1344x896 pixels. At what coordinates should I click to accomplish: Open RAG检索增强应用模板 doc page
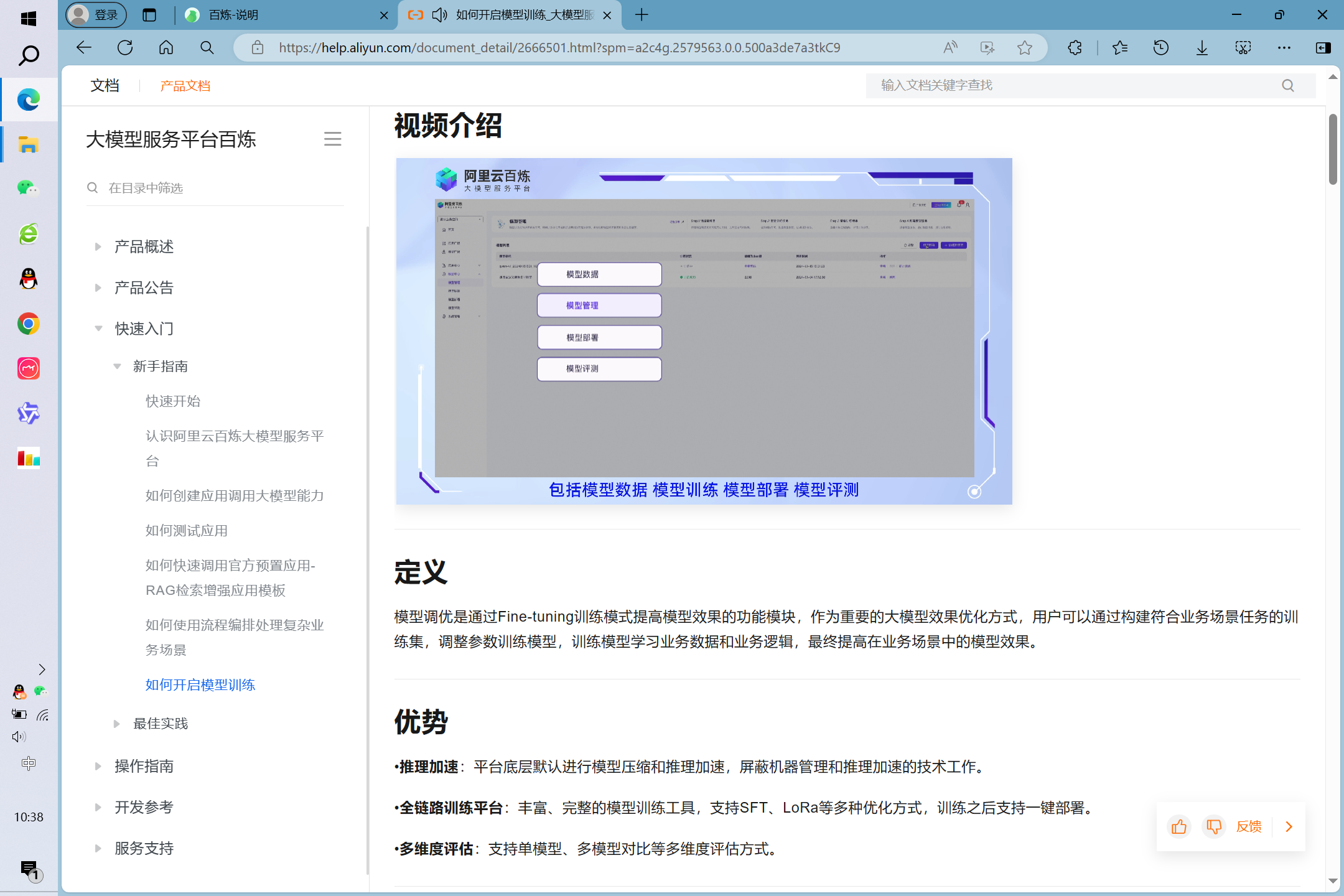pyautogui.click(x=230, y=577)
